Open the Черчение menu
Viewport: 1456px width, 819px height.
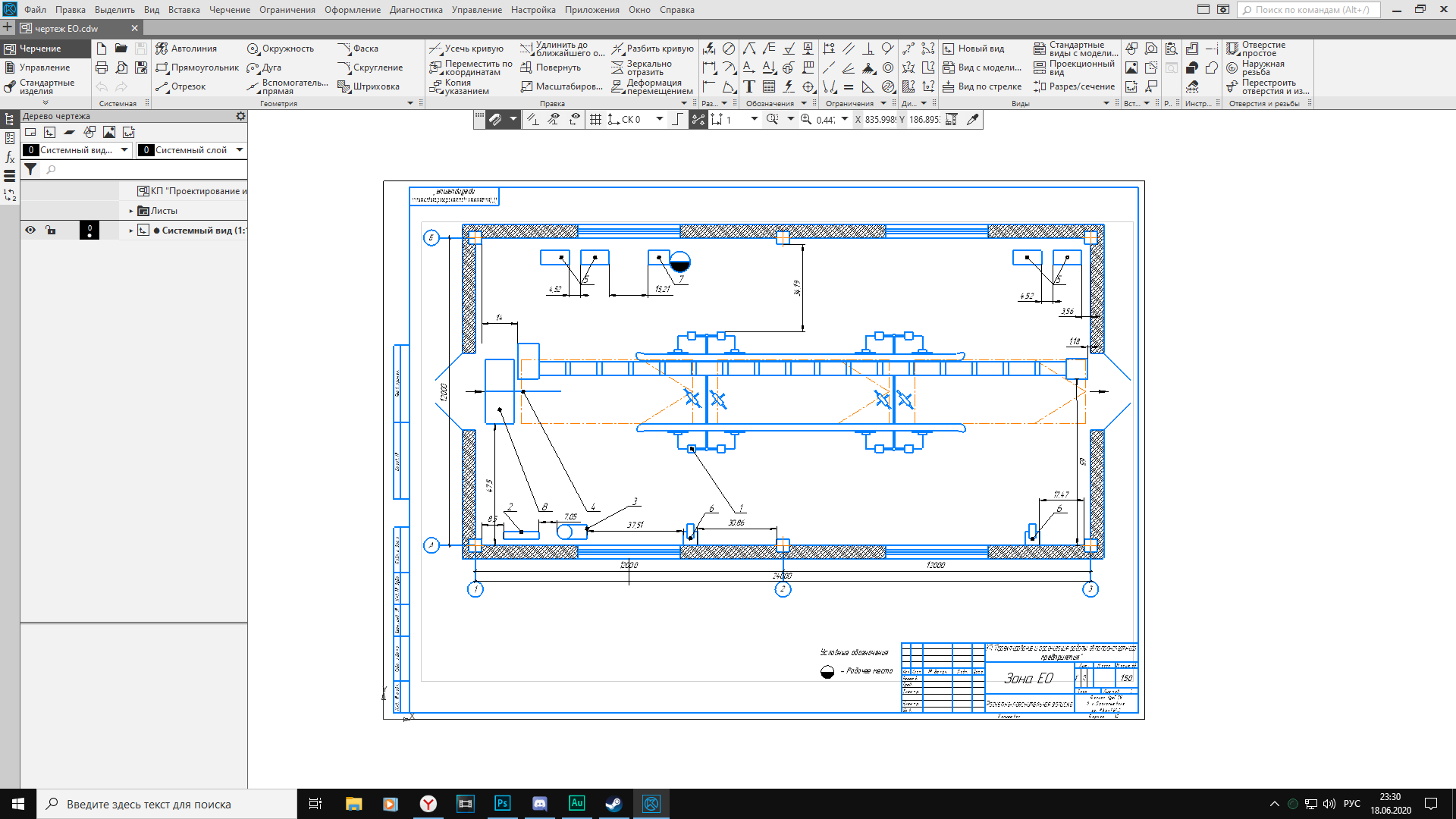230,10
